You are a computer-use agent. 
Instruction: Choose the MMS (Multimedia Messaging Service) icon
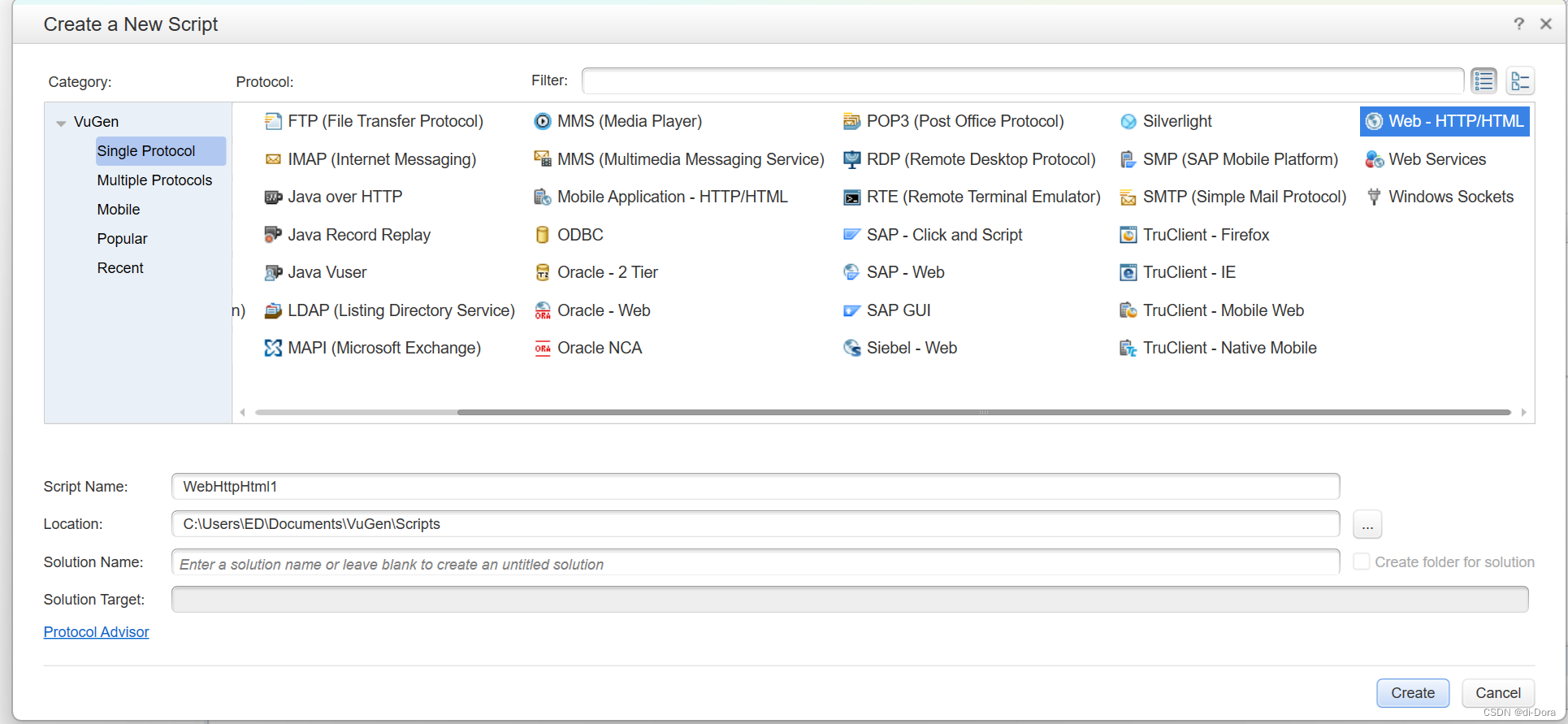(543, 159)
